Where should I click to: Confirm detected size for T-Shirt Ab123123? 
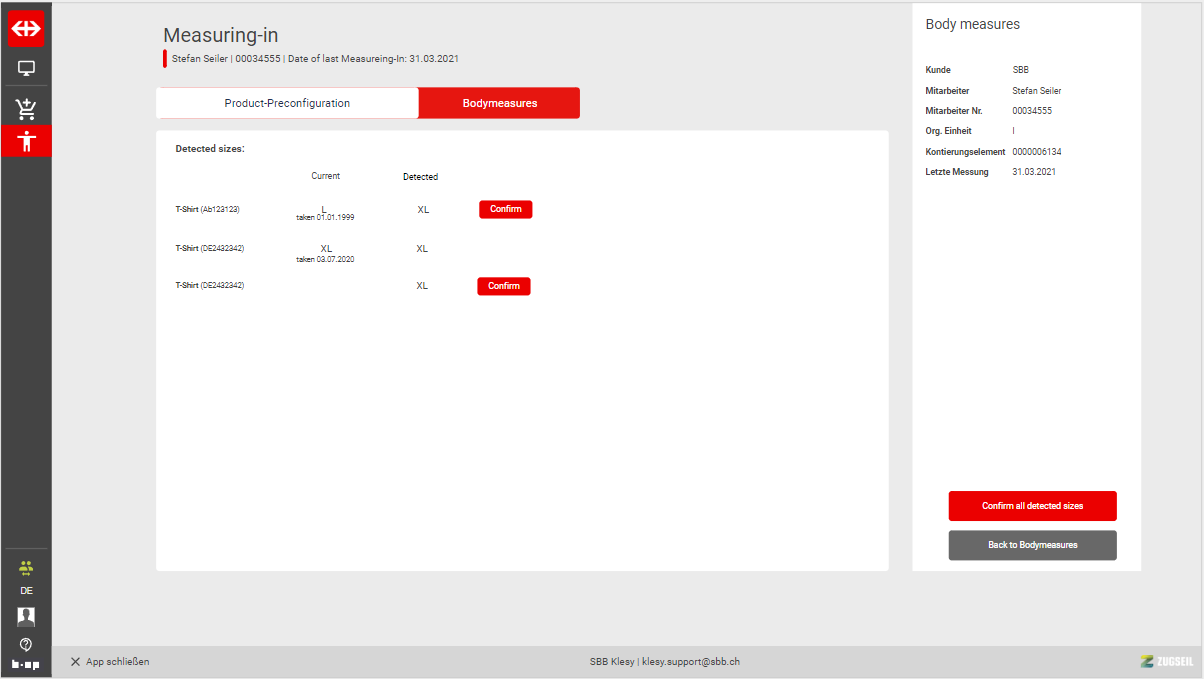[505, 209]
